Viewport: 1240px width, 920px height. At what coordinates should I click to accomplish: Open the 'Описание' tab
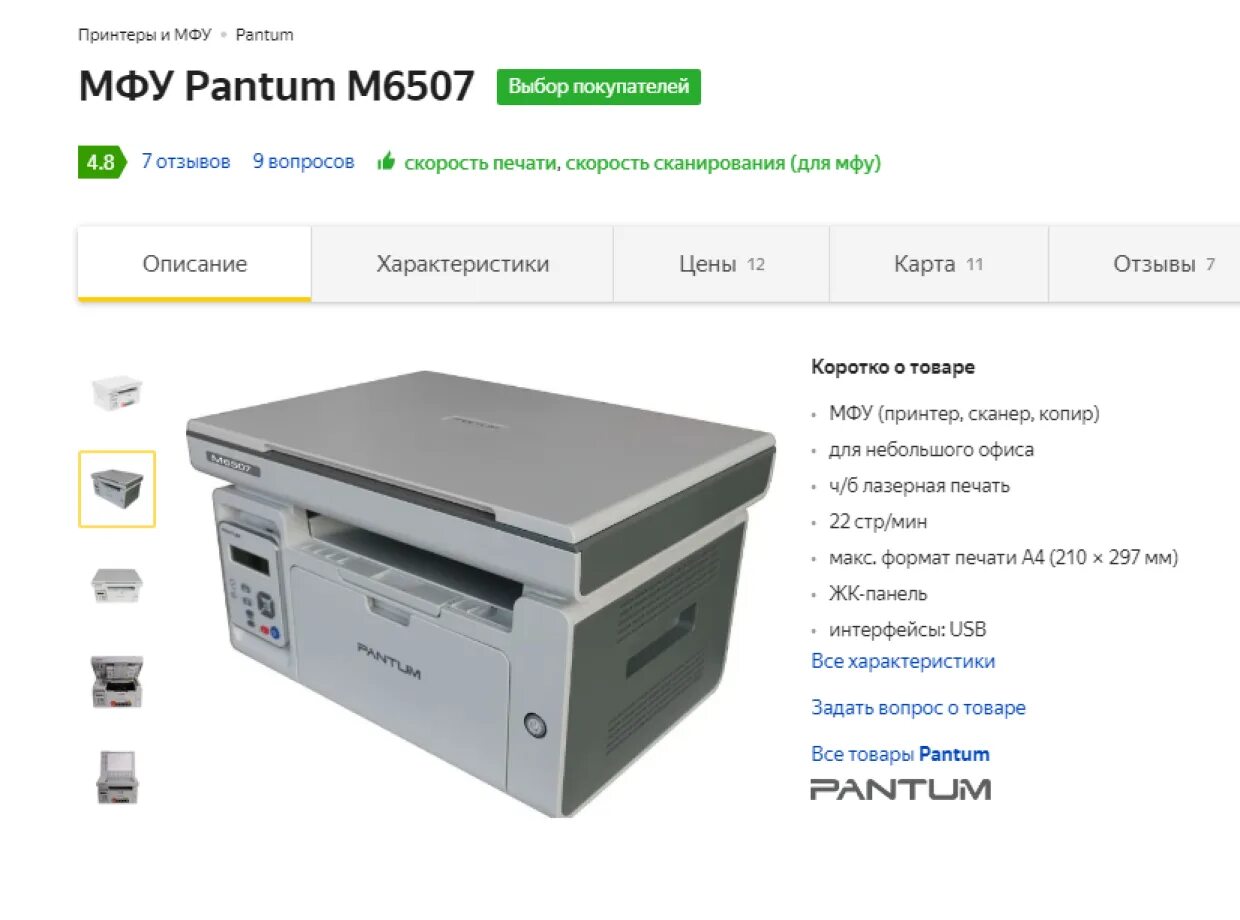pos(195,264)
